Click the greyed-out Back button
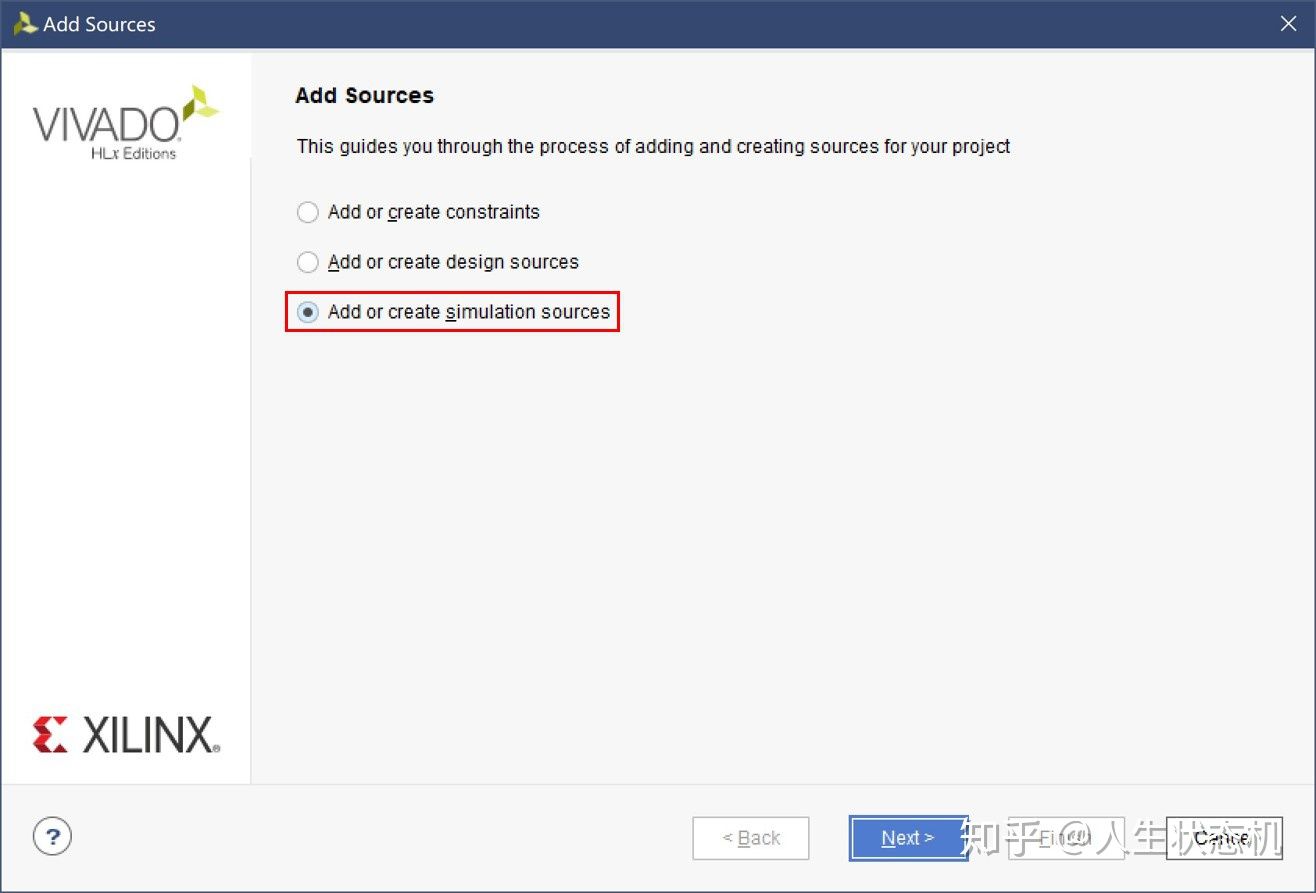The height and width of the screenshot is (893, 1316). click(751, 838)
